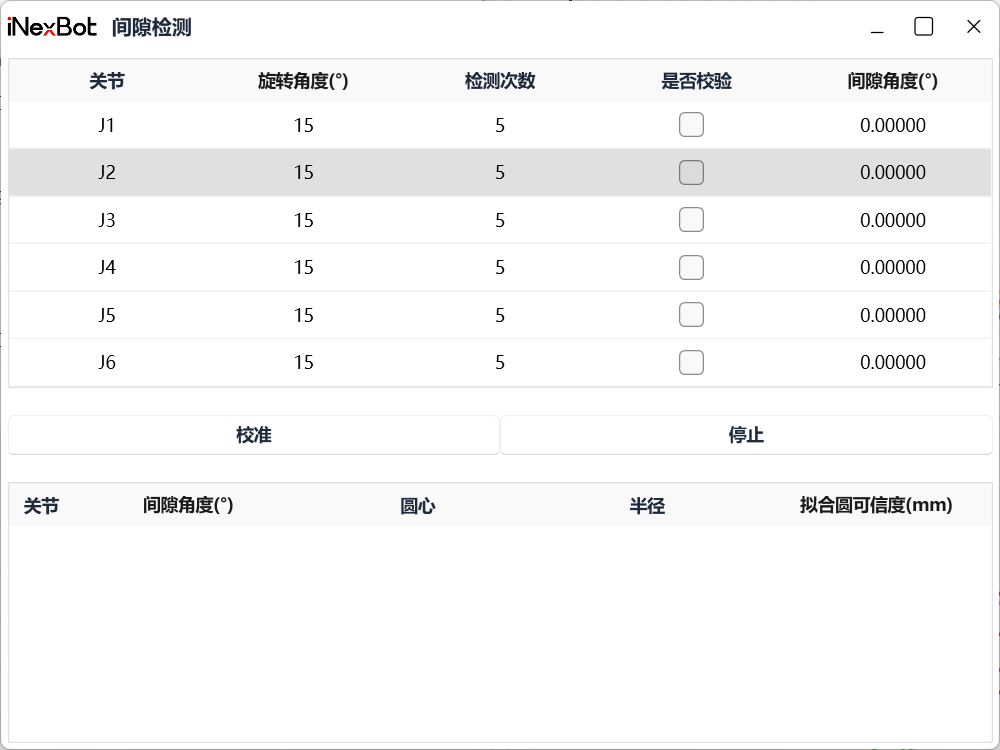
Task: Click J6 gap angle 0.00000
Action: (893, 362)
